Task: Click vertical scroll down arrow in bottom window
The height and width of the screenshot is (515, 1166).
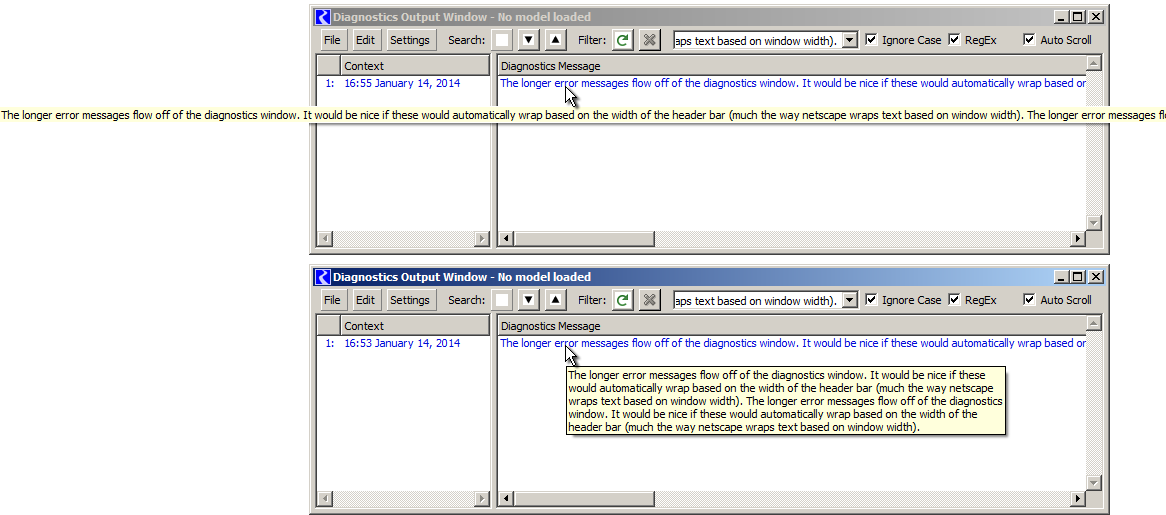Action: (1093, 482)
